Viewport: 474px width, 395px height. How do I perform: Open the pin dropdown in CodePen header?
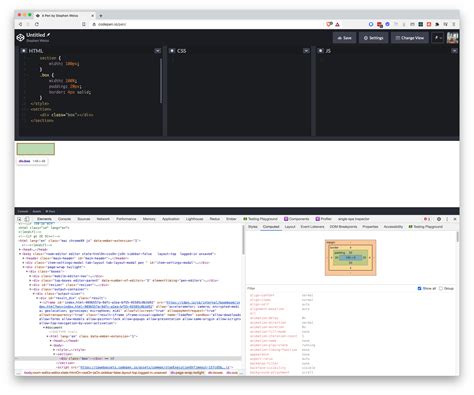coord(438,38)
